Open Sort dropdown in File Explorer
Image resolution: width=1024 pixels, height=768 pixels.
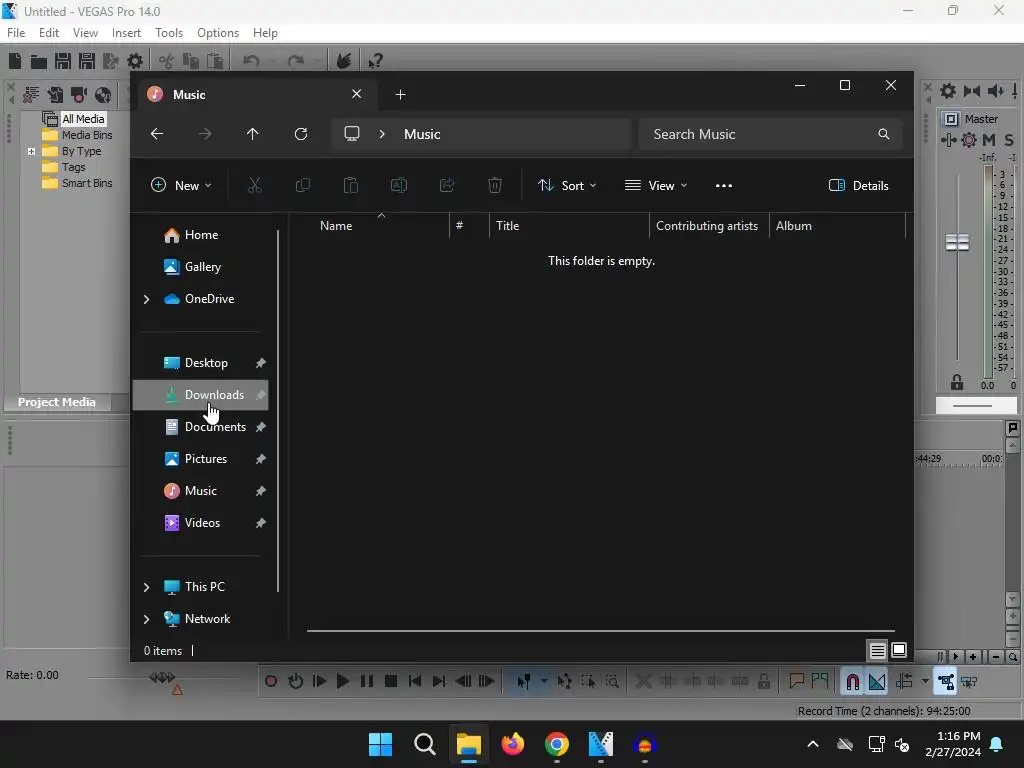coord(567,185)
